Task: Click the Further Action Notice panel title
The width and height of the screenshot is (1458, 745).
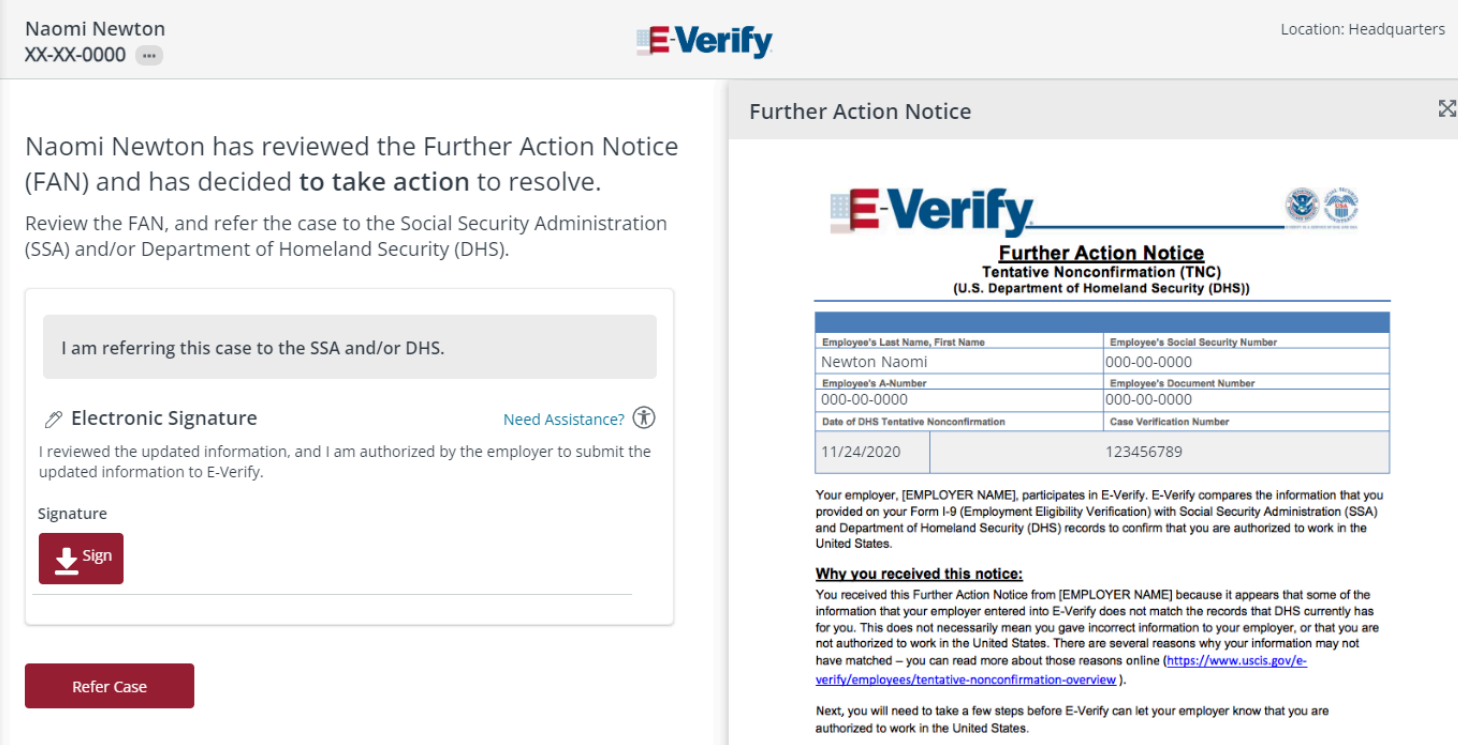Action: 860,111
